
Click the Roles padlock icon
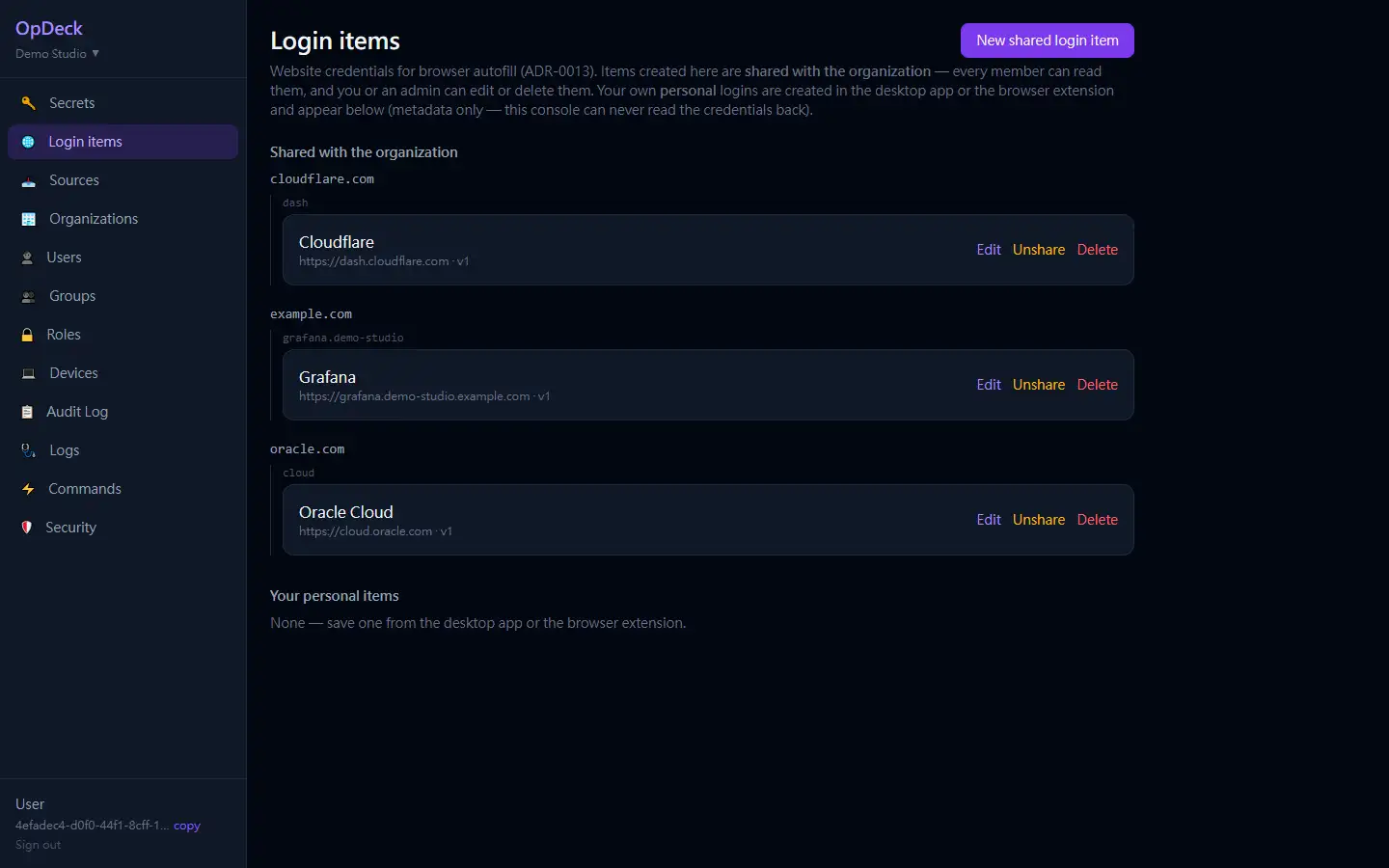(x=27, y=335)
